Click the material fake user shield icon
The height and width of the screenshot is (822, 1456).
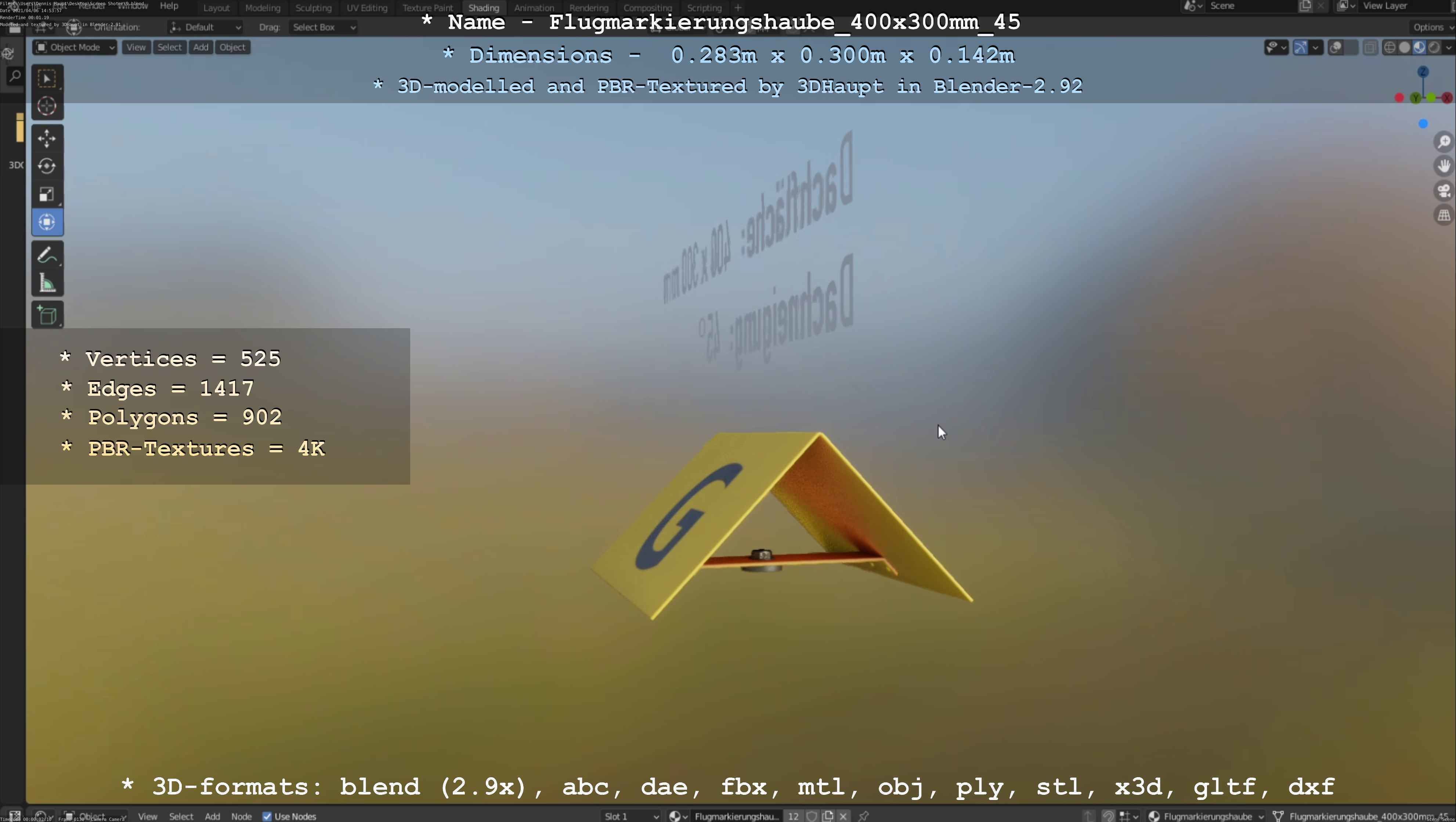coord(812,816)
